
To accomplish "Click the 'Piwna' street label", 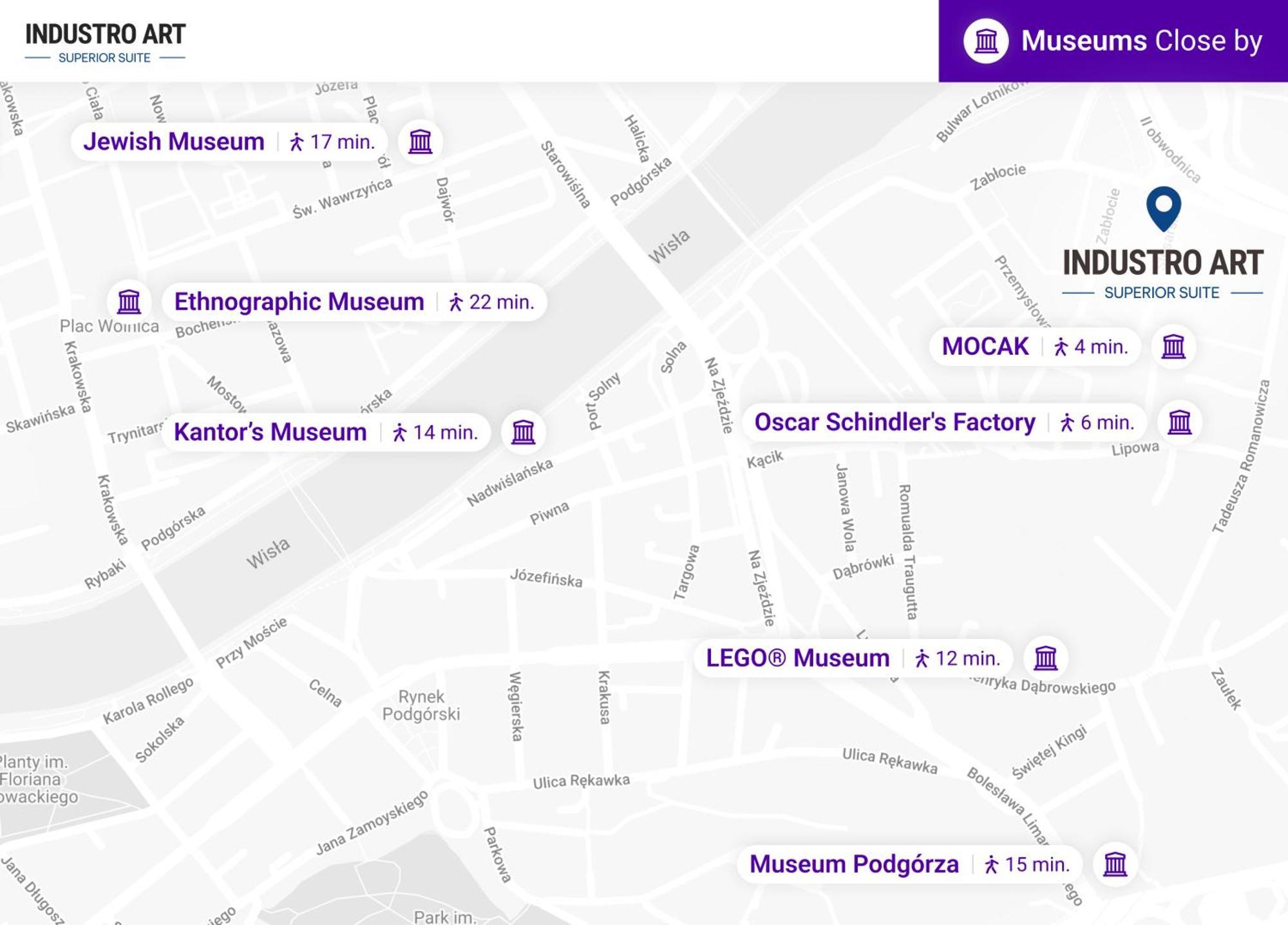I will pos(549,513).
